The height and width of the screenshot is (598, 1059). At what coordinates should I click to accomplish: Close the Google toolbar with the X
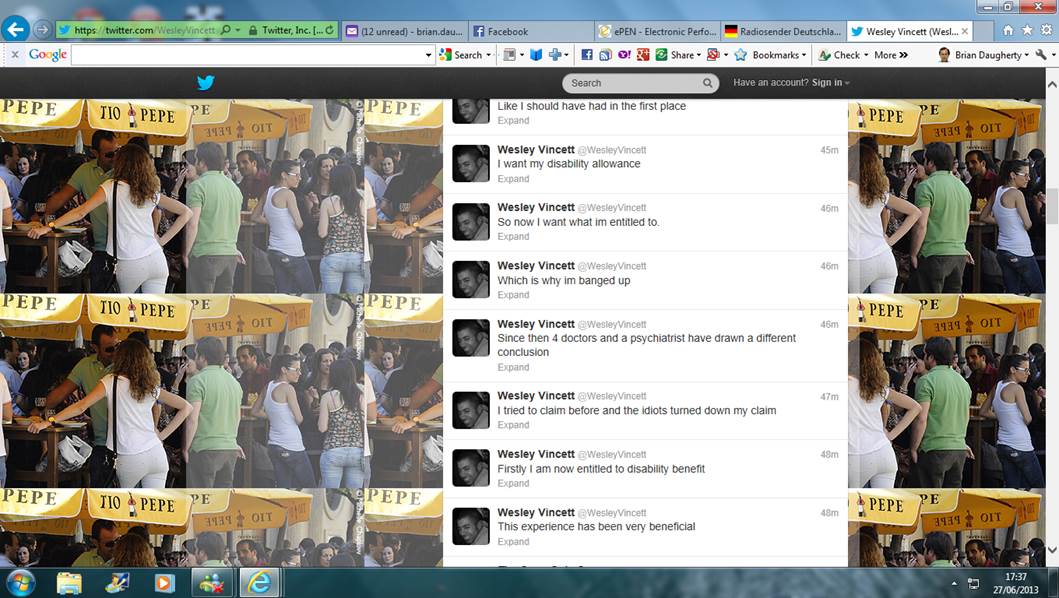pos(15,55)
